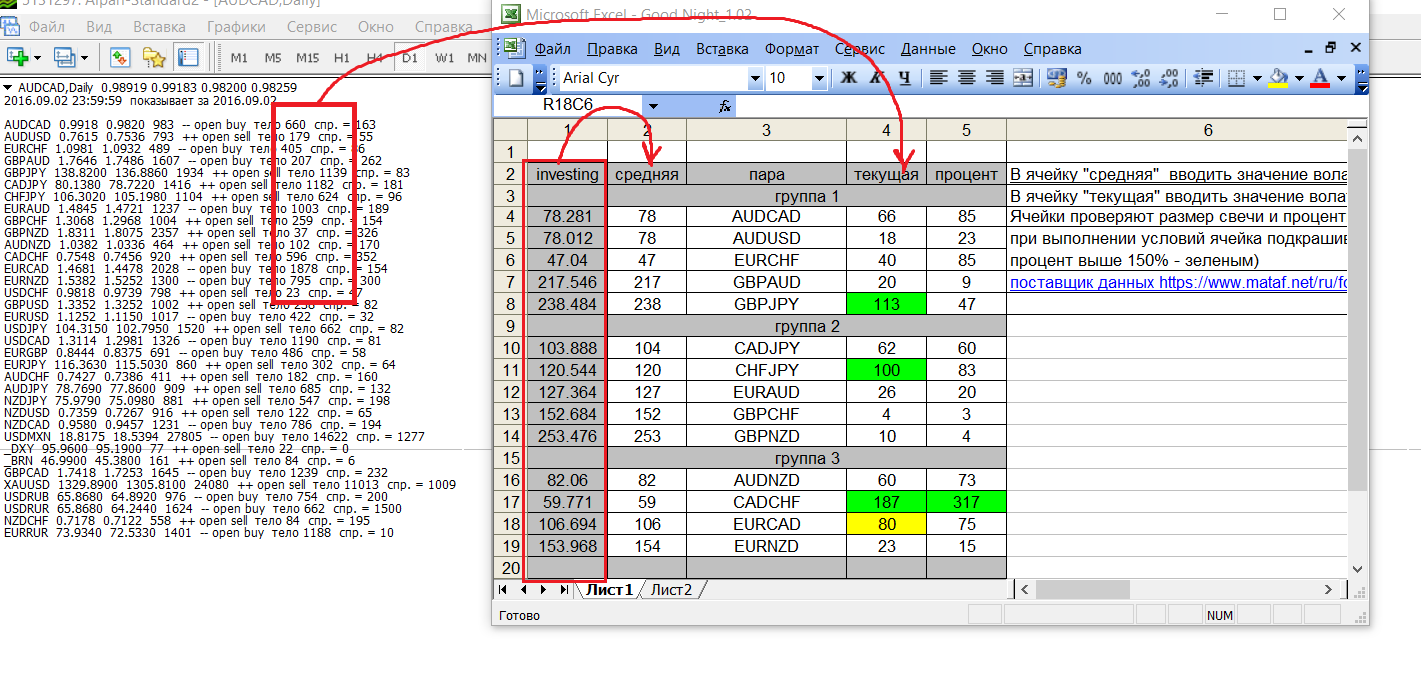1421x675 pixels.
Task: Align cell text left in Excel
Action: [x=938, y=78]
